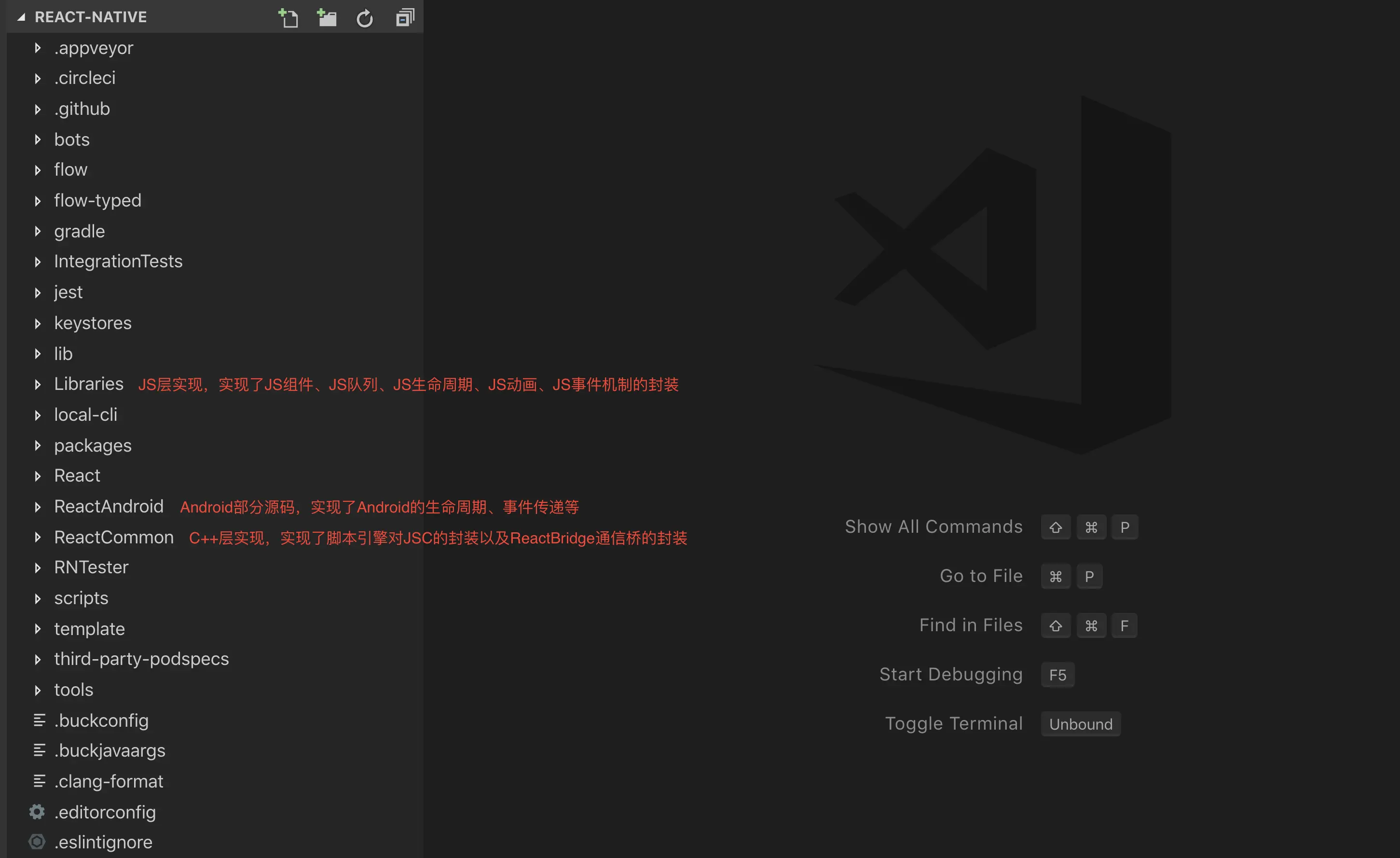Collapse the REACT-NATIVE section header
1400x858 pixels.
pyautogui.click(x=22, y=17)
